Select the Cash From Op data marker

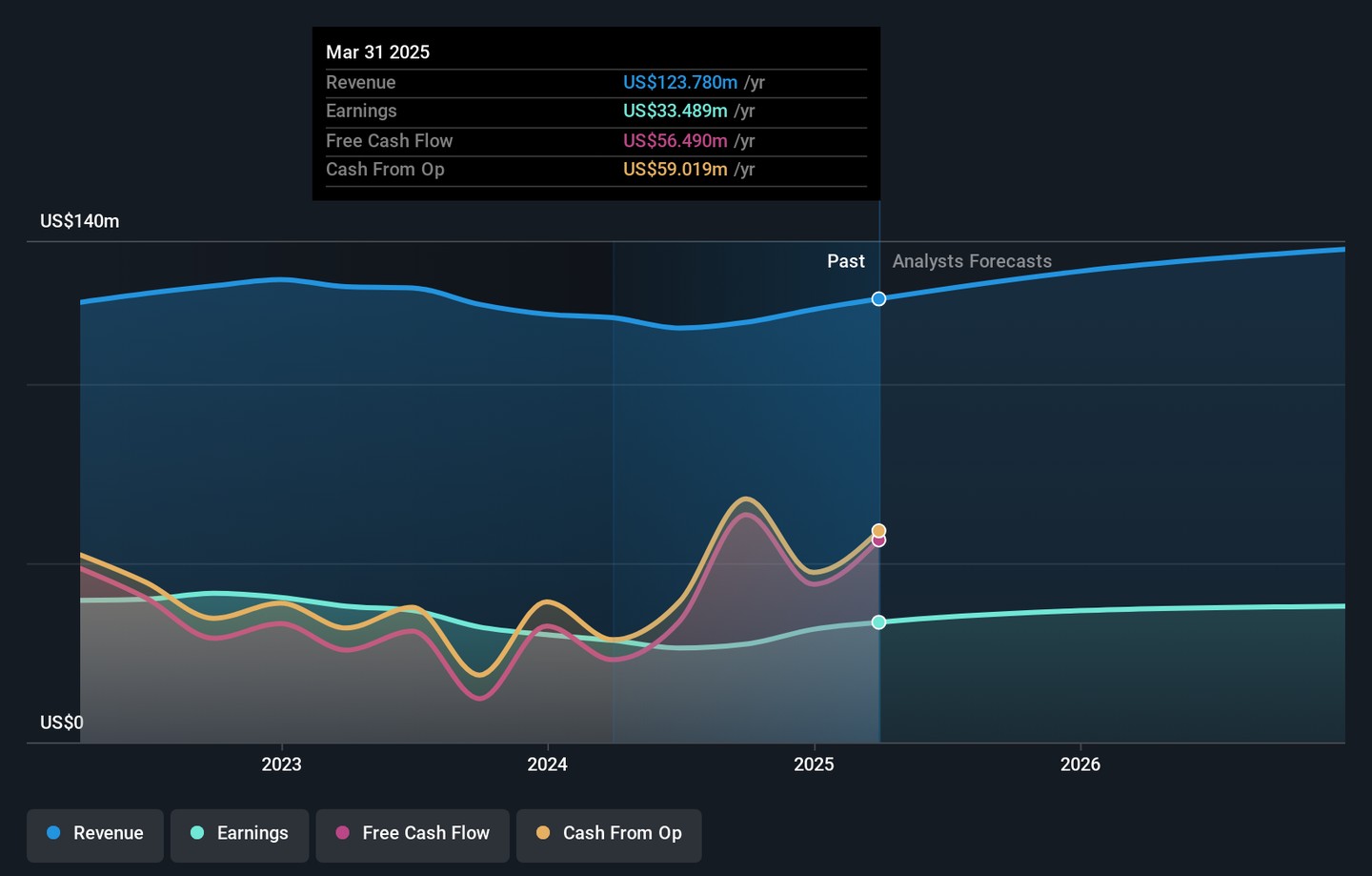coord(878,530)
